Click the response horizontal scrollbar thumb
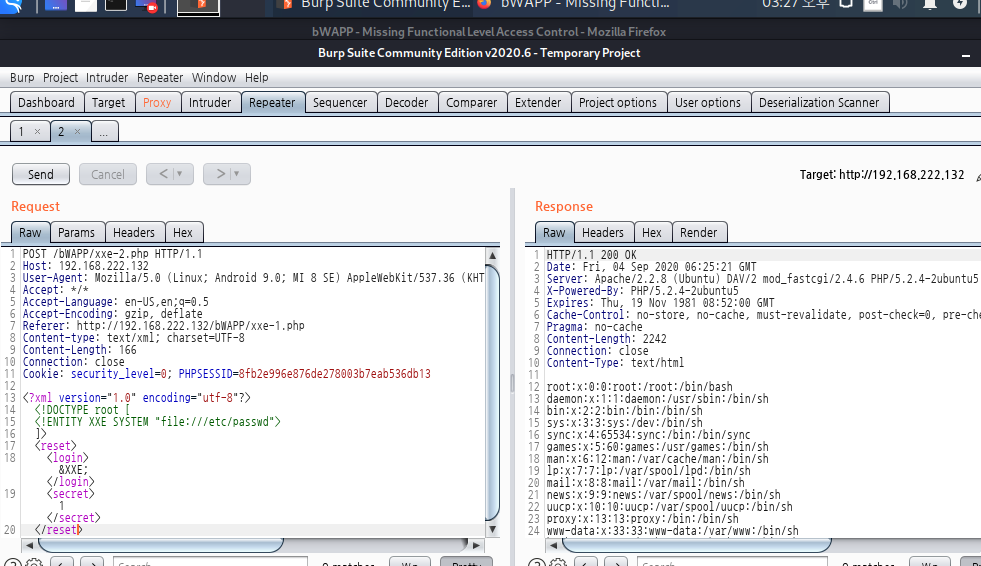The image size is (981, 566). pos(697,545)
